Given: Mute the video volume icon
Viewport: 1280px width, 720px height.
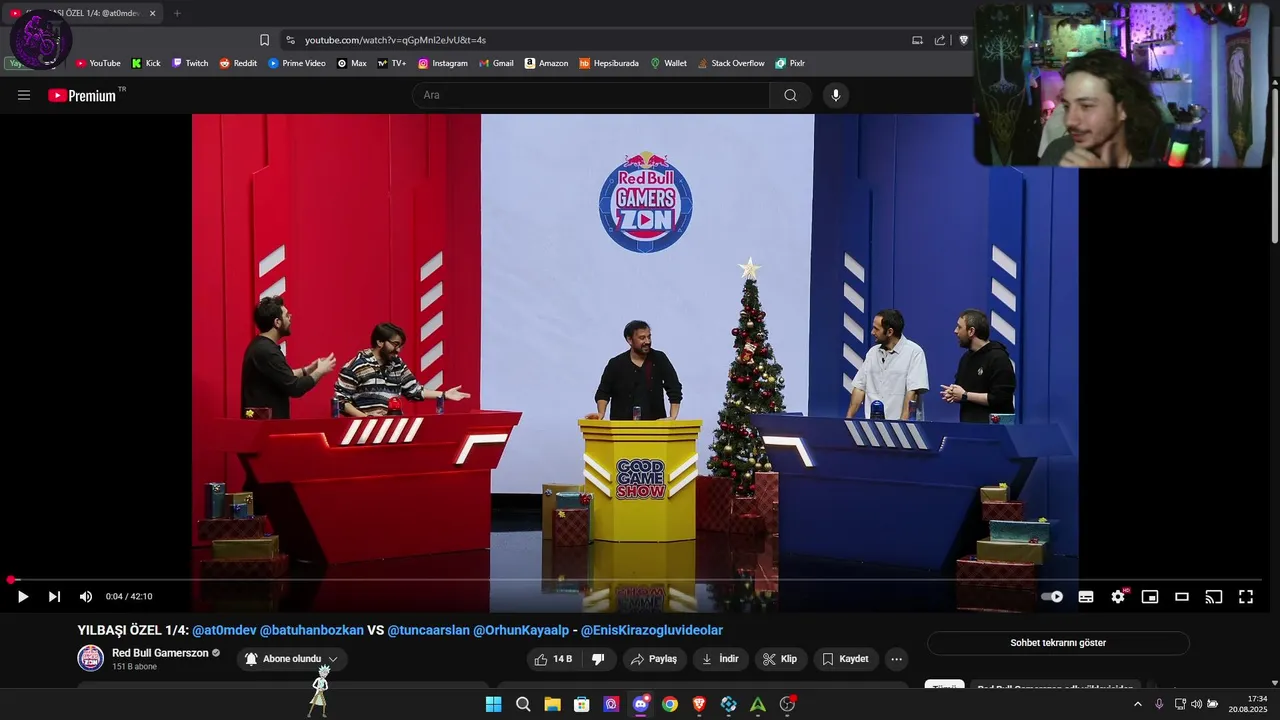Looking at the screenshot, I should click(86, 597).
